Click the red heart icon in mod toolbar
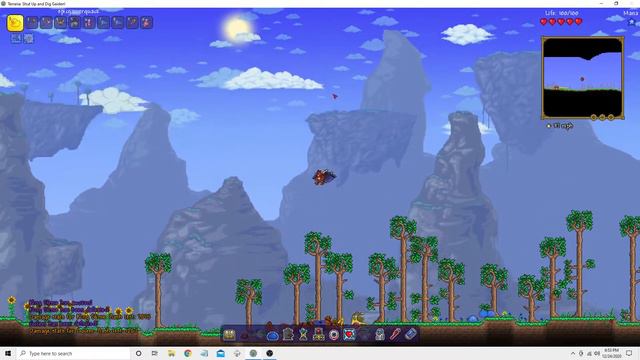The image size is (640, 360). [349, 335]
